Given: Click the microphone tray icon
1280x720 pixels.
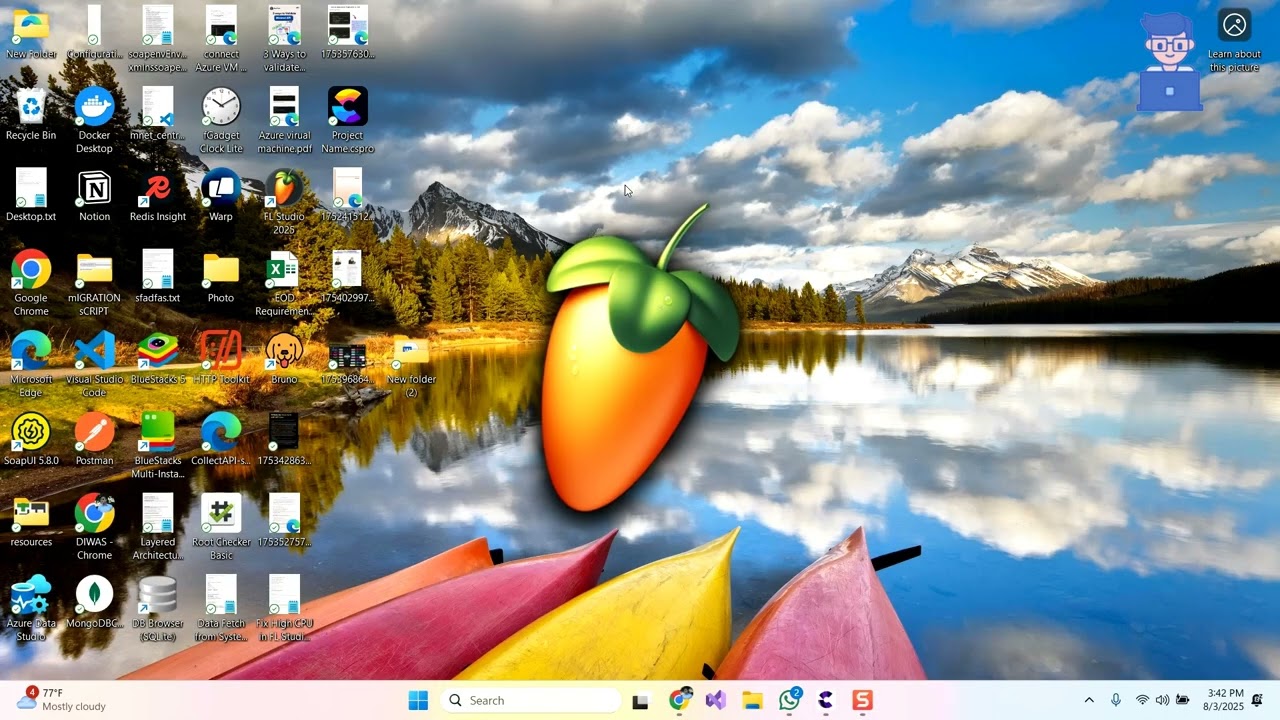Looking at the screenshot, I should pos(1116,700).
